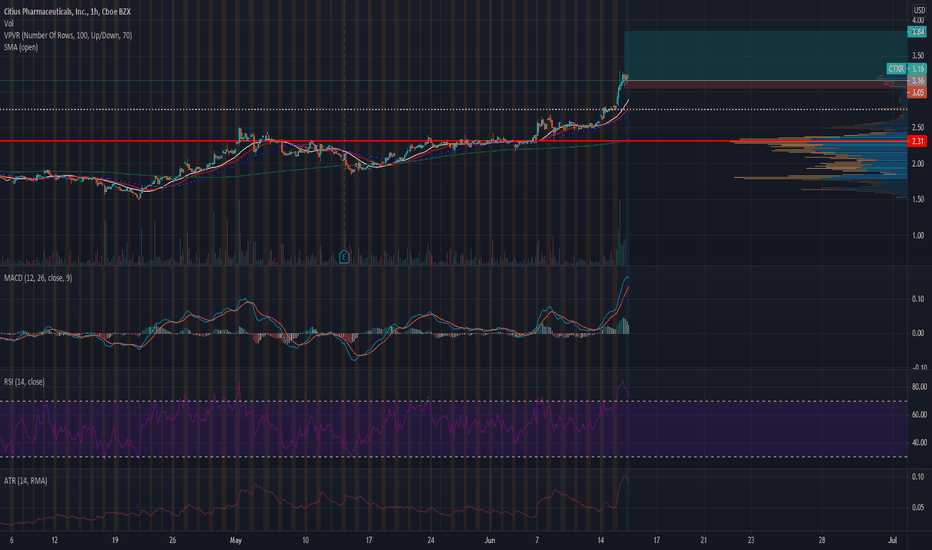
Task: Click the CTXR 3.16 price label
Action: (x=906, y=69)
